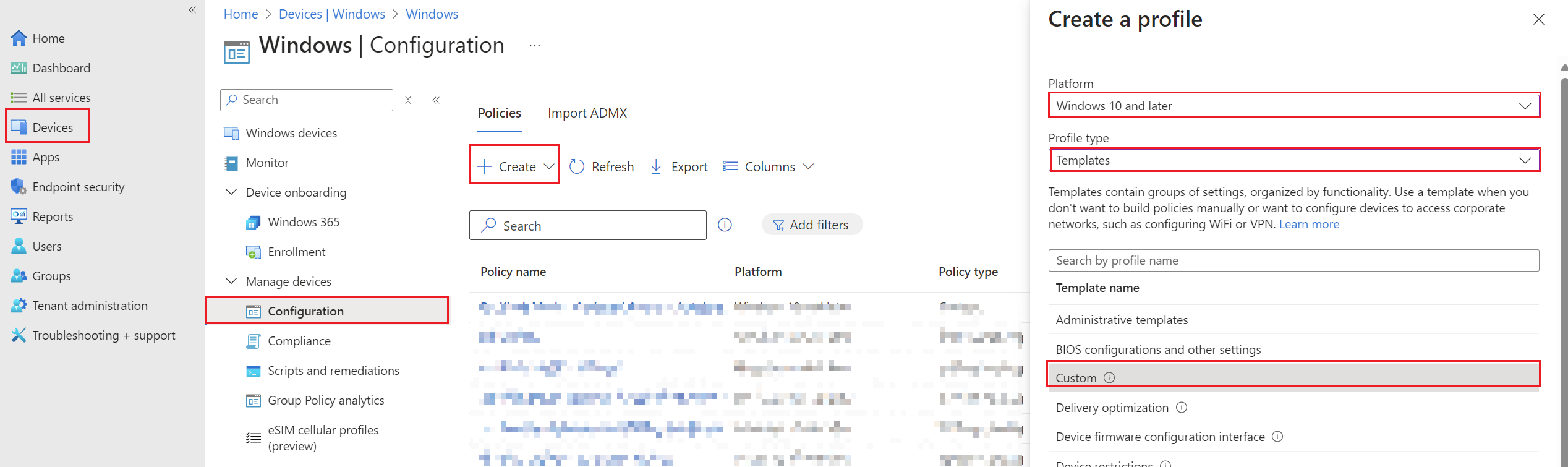Collapse the Manage devices section
The image size is (1568, 467).
click(231, 281)
